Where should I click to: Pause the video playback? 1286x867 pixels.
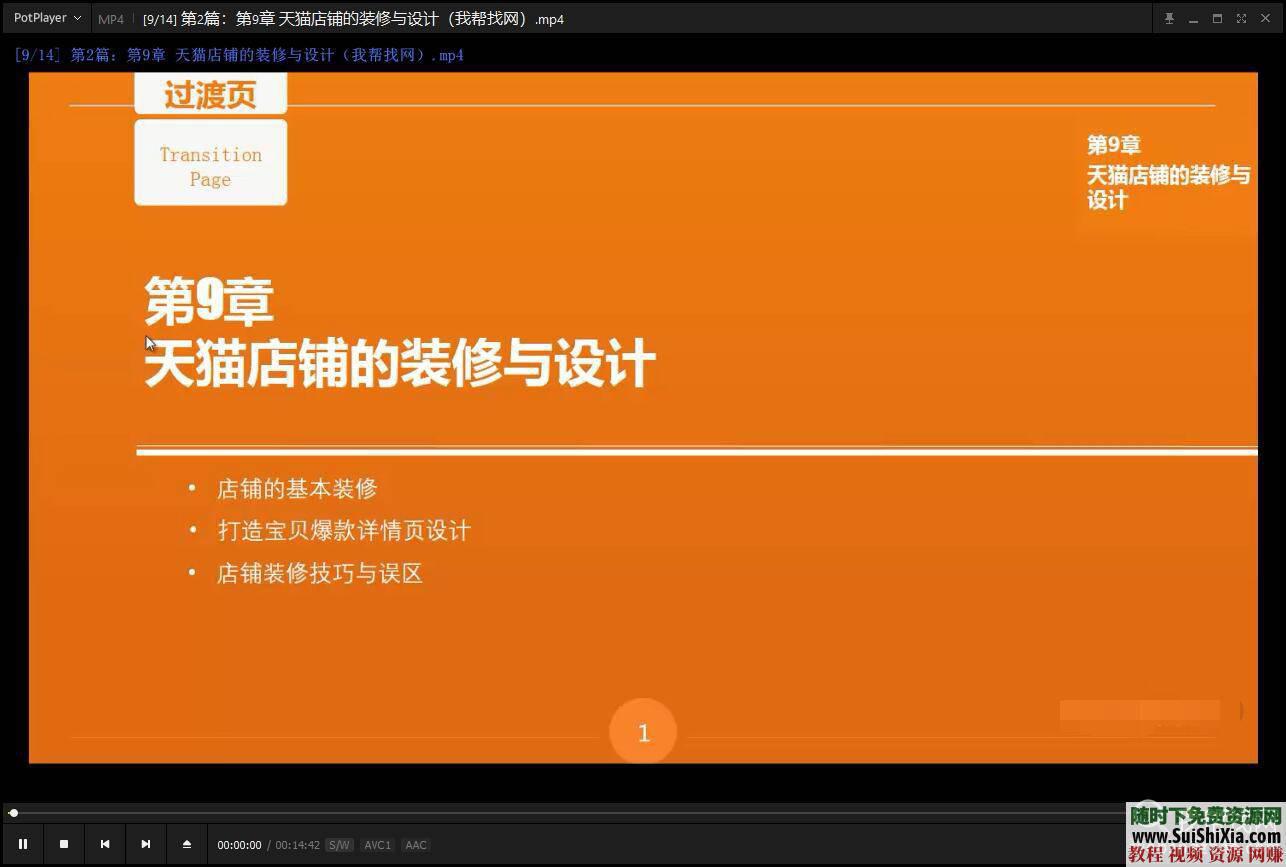pyautogui.click(x=23, y=844)
